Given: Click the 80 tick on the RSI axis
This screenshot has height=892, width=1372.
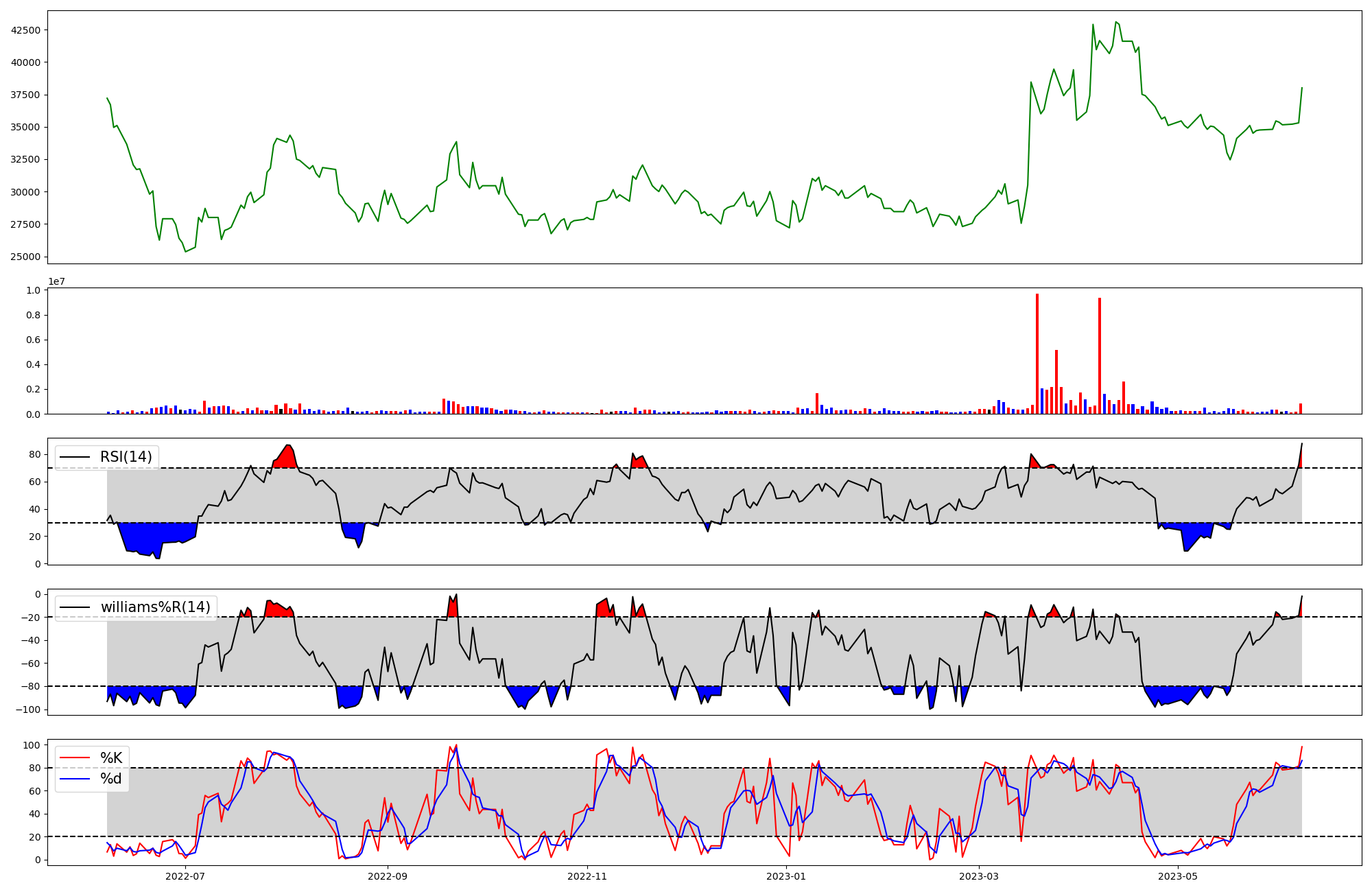Looking at the screenshot, I should [35, 454].
